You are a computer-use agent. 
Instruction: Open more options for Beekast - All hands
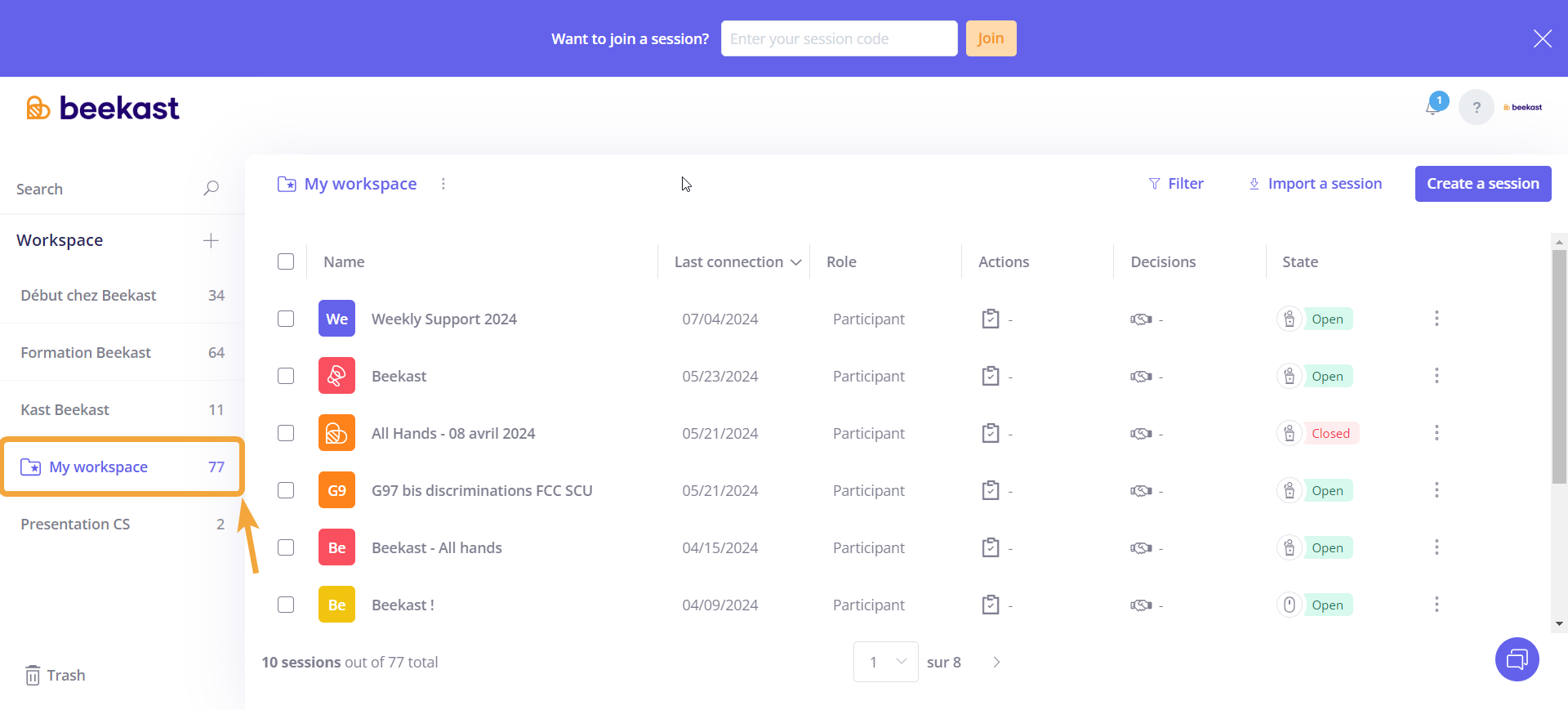click(1437, 547)
